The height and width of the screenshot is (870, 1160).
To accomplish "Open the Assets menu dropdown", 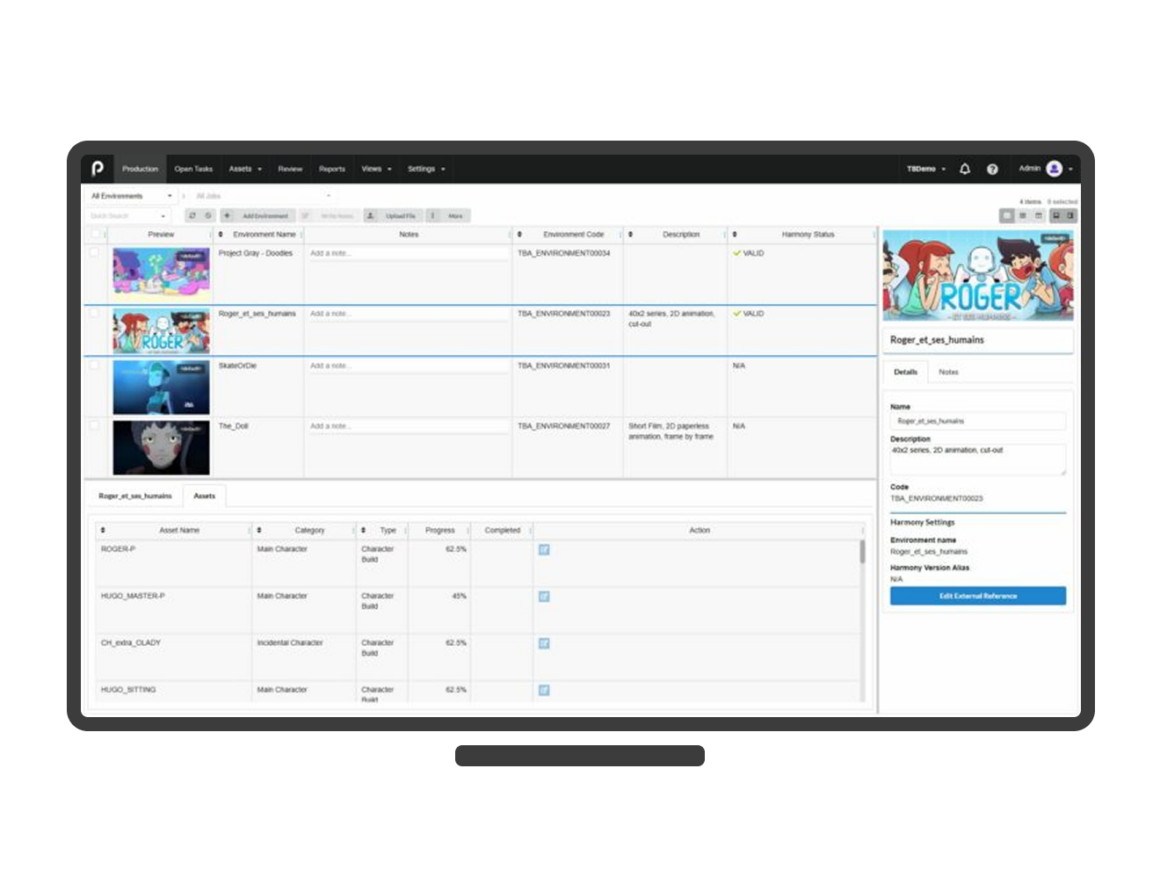I will coord(245,169).
